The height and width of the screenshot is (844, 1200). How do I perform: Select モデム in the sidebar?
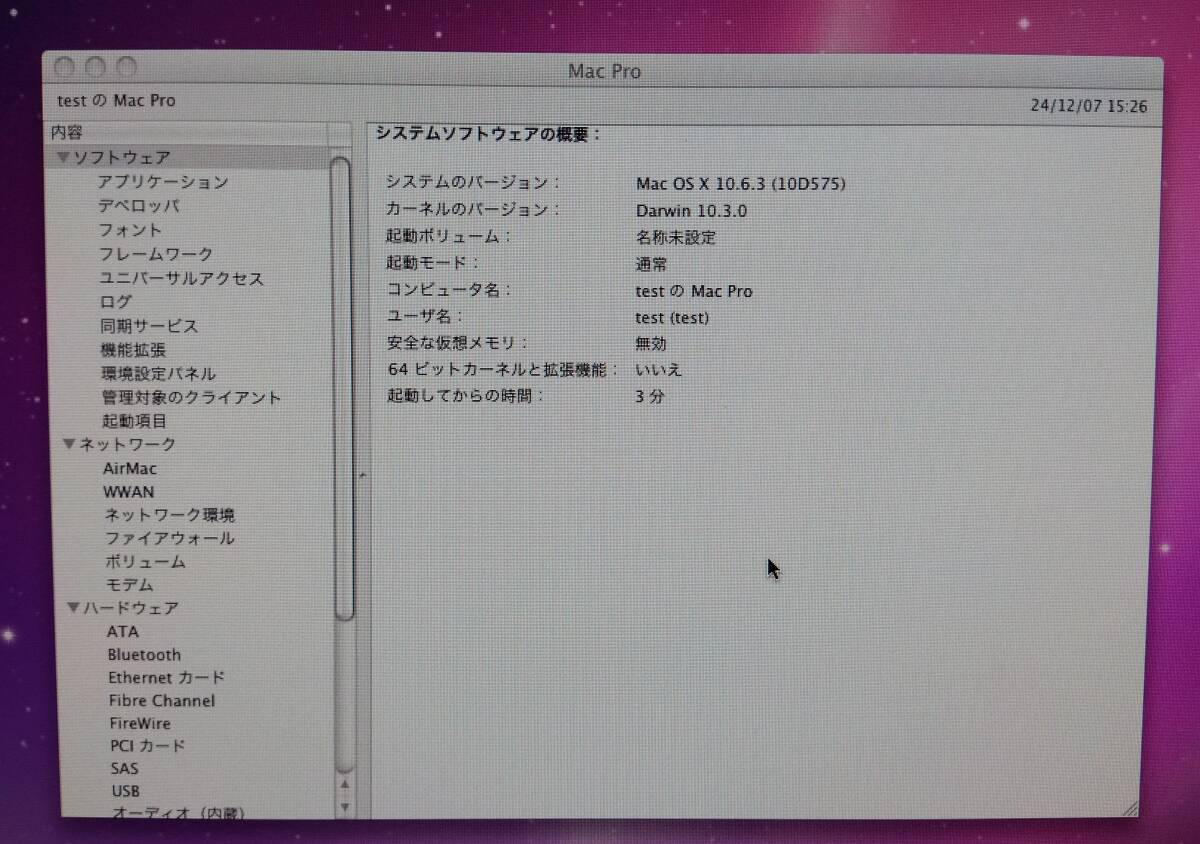click(x=130, y=585)
